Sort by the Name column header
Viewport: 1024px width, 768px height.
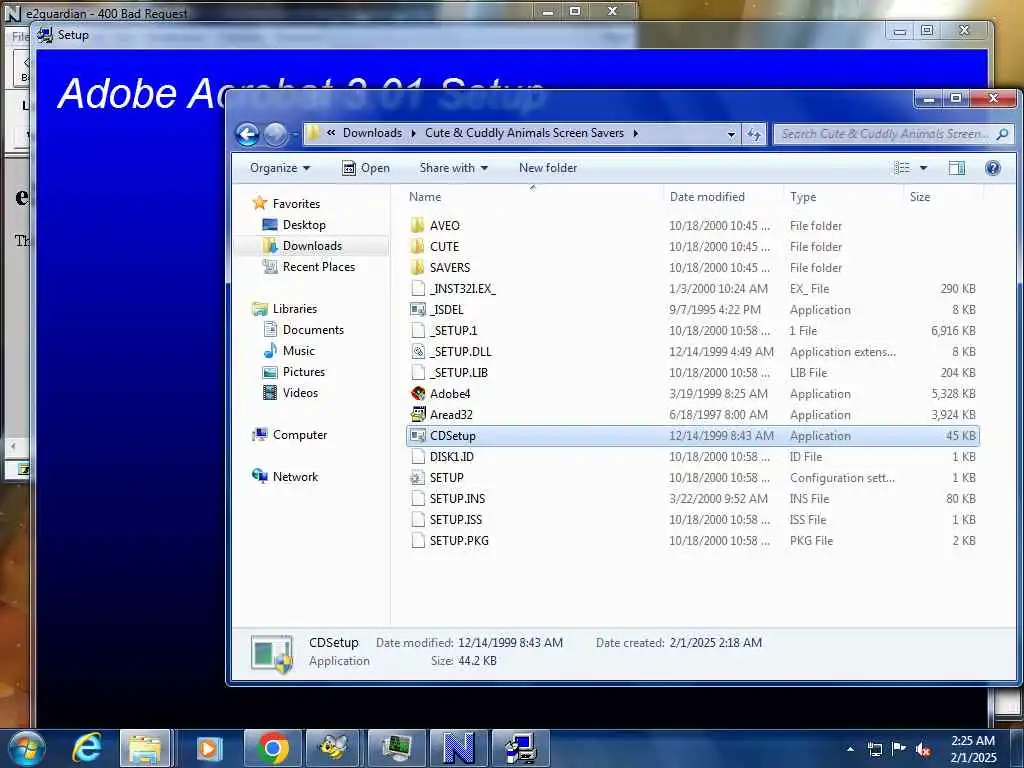[425, 197]
